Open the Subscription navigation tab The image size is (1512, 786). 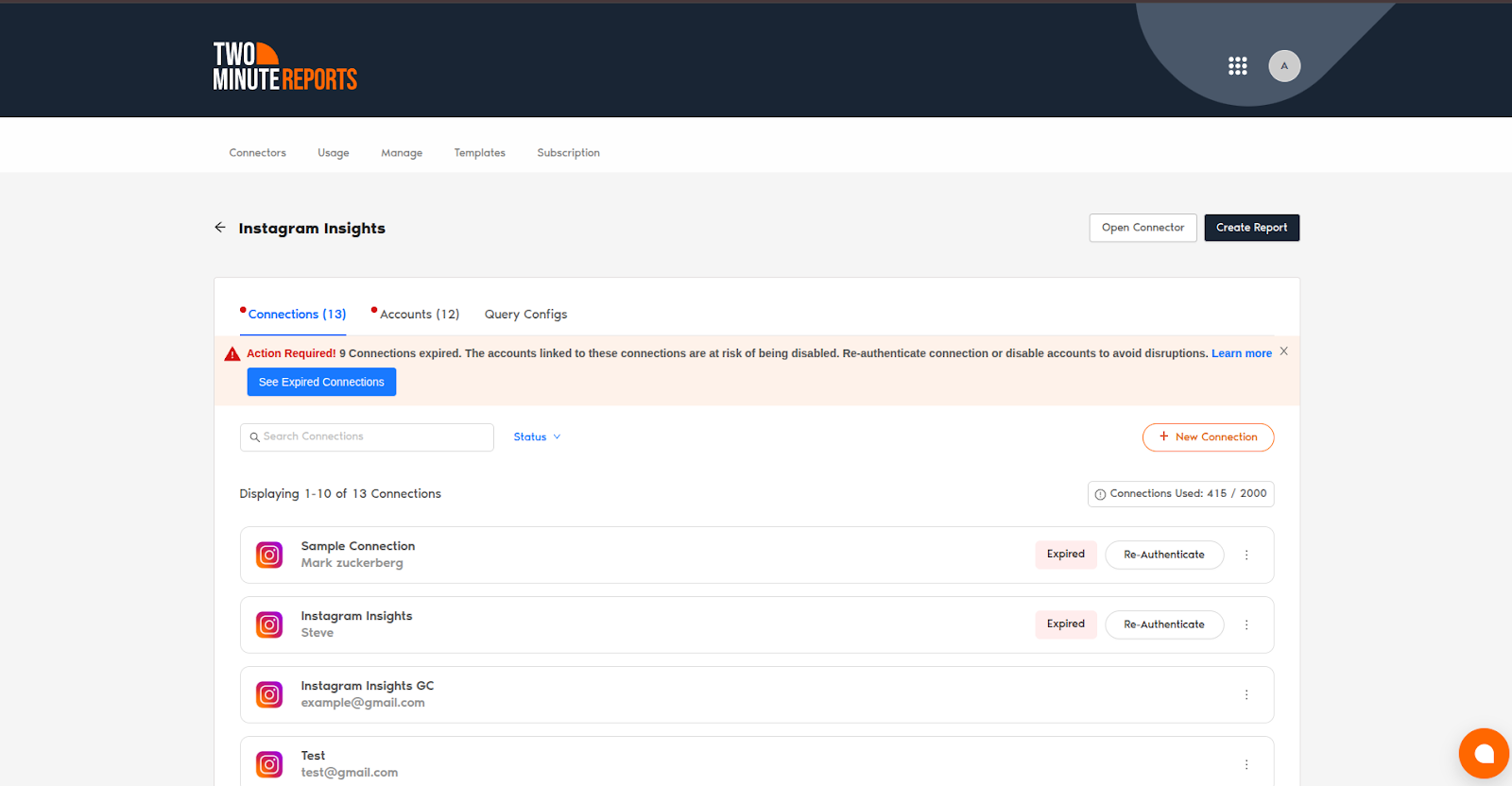point(569,153)
